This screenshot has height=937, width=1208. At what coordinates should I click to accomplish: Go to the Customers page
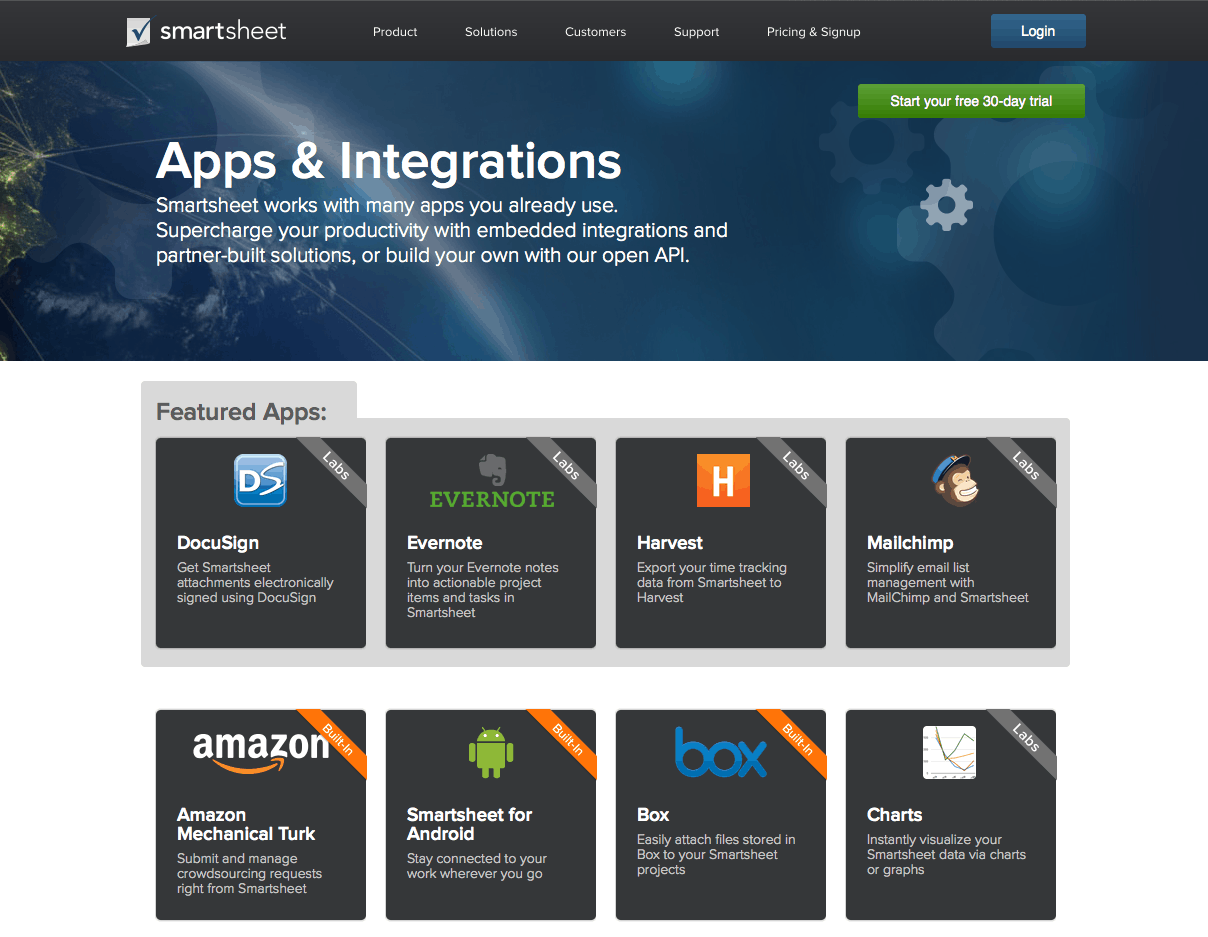coord(595,32)
